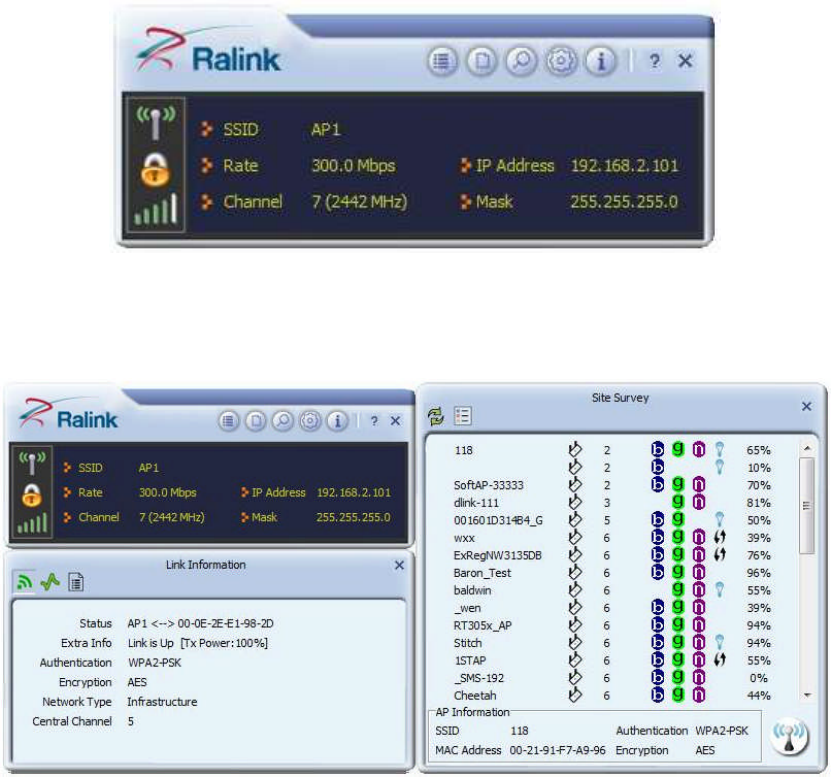Viewport: 831px width, 777px height.
Task: Click the 255.255.255.0 mask in the smaller Ralink window
Action: coord(353,517)
